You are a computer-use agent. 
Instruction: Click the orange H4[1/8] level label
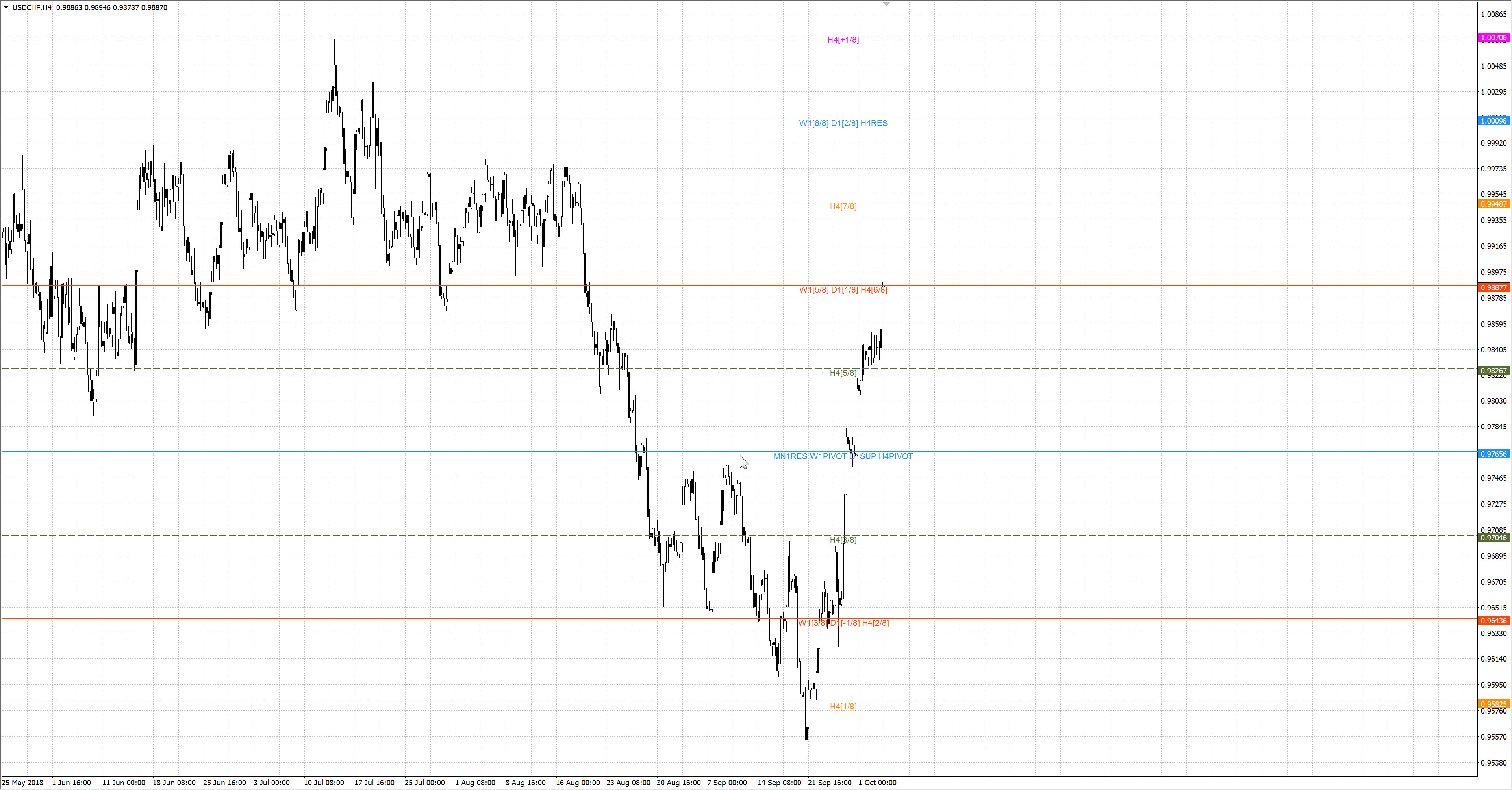pyautogui.click(x=843, y=707)
